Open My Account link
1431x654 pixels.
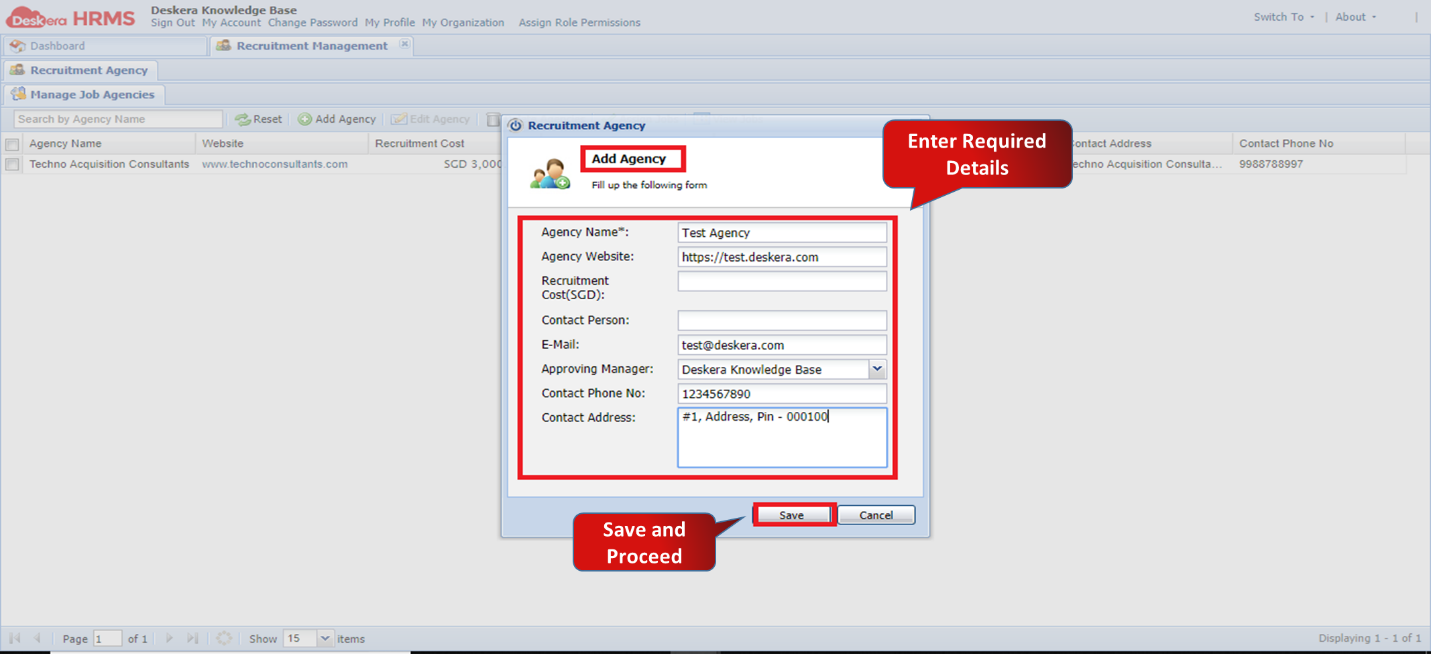click(x=231, y=23)
